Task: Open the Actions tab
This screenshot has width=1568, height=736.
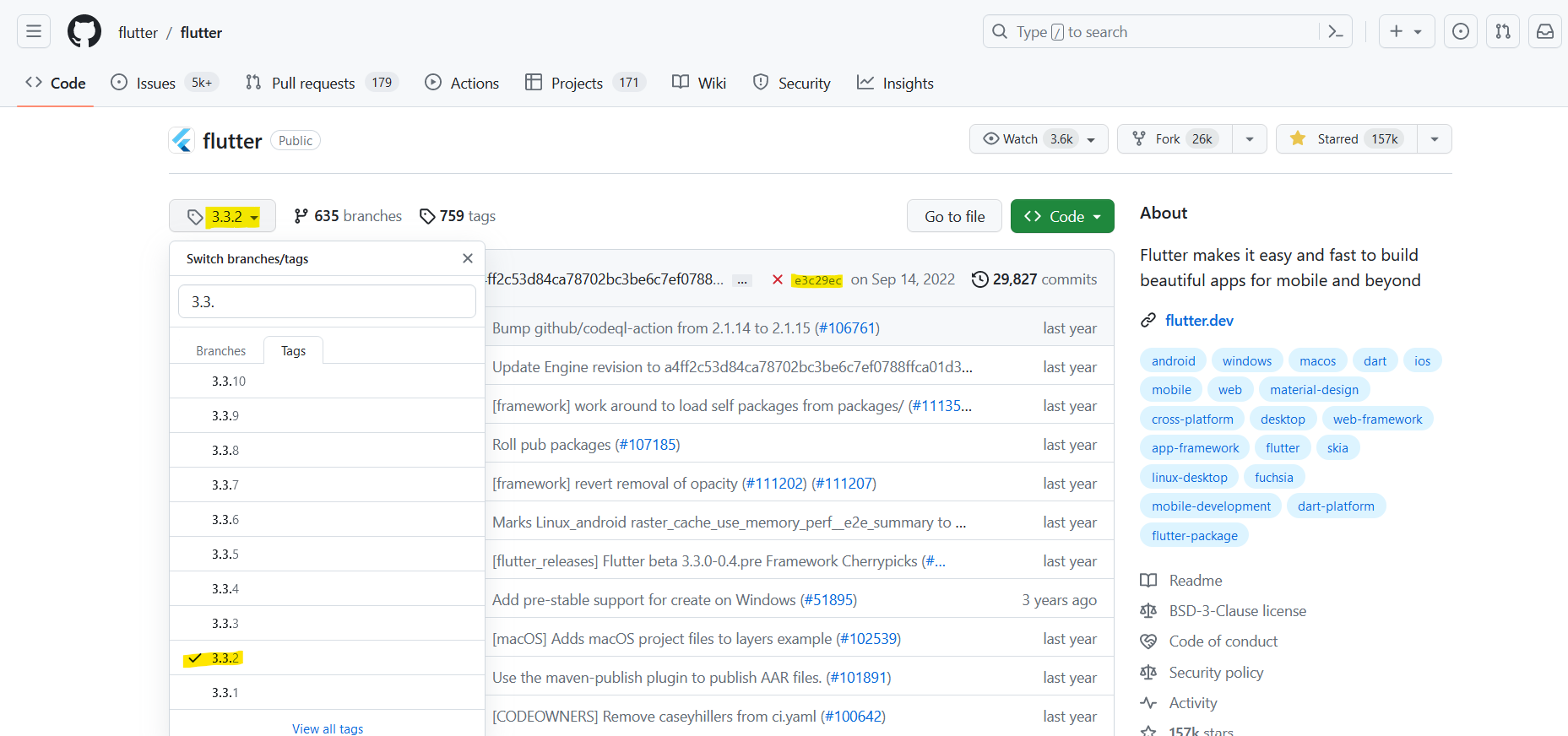Action: point(462,83)
